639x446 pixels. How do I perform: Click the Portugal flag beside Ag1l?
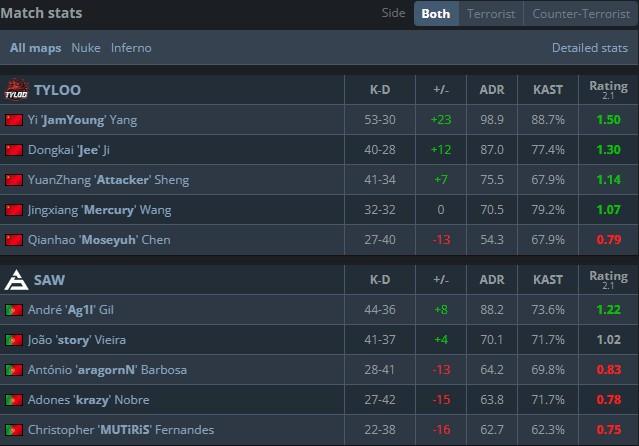coord(14,310)
